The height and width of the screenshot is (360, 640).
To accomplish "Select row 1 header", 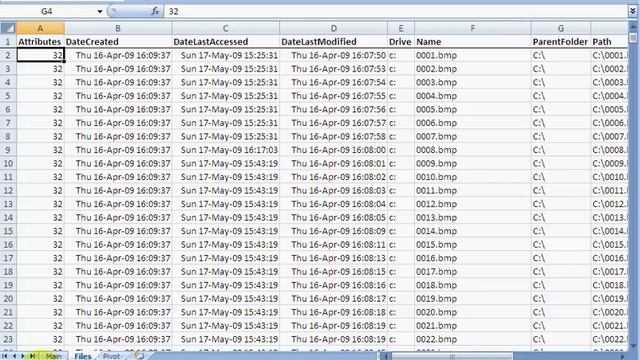I will pyautogui.click(x=8, y=42).
